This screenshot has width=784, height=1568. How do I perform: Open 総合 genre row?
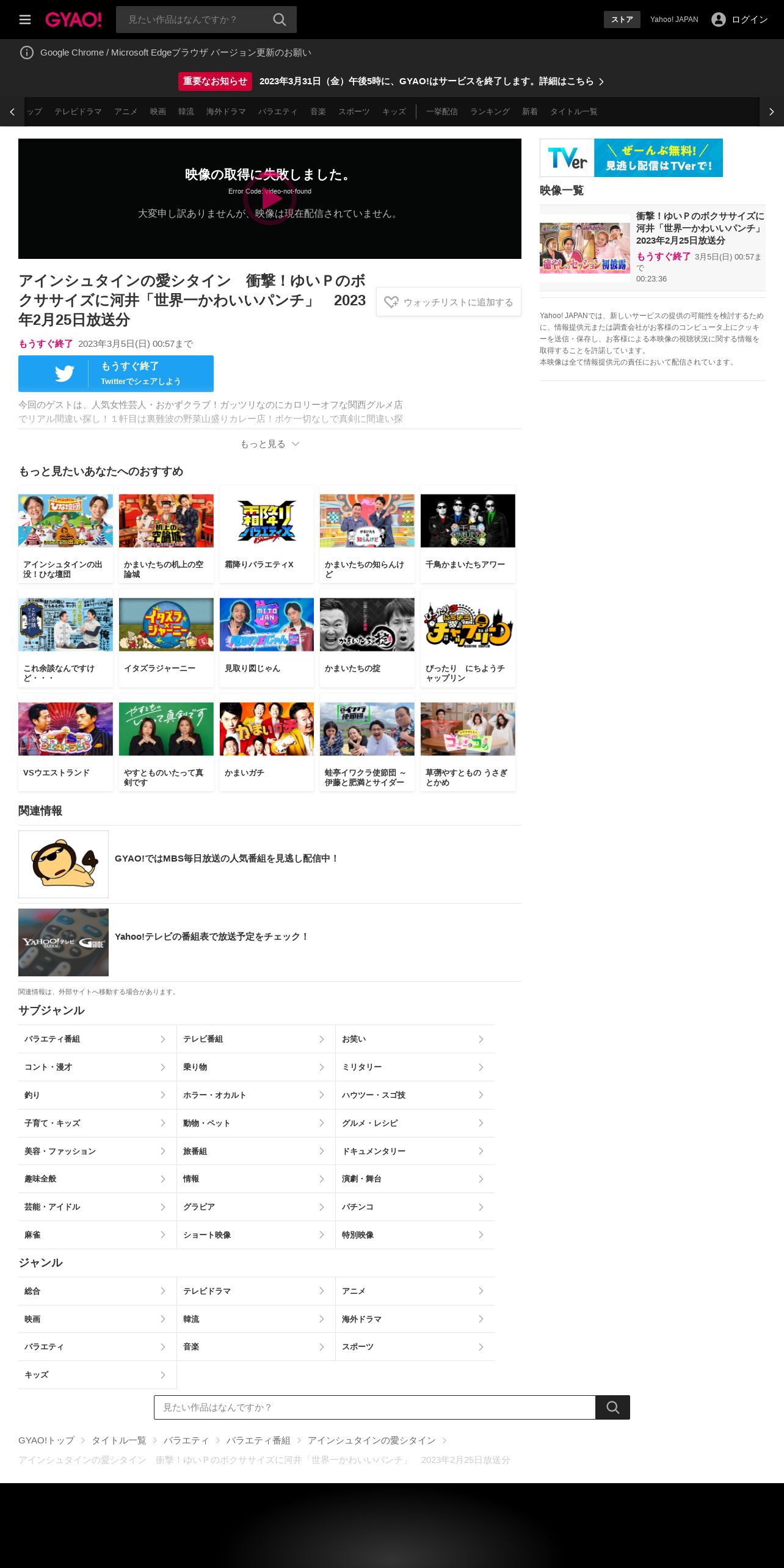97,1291
